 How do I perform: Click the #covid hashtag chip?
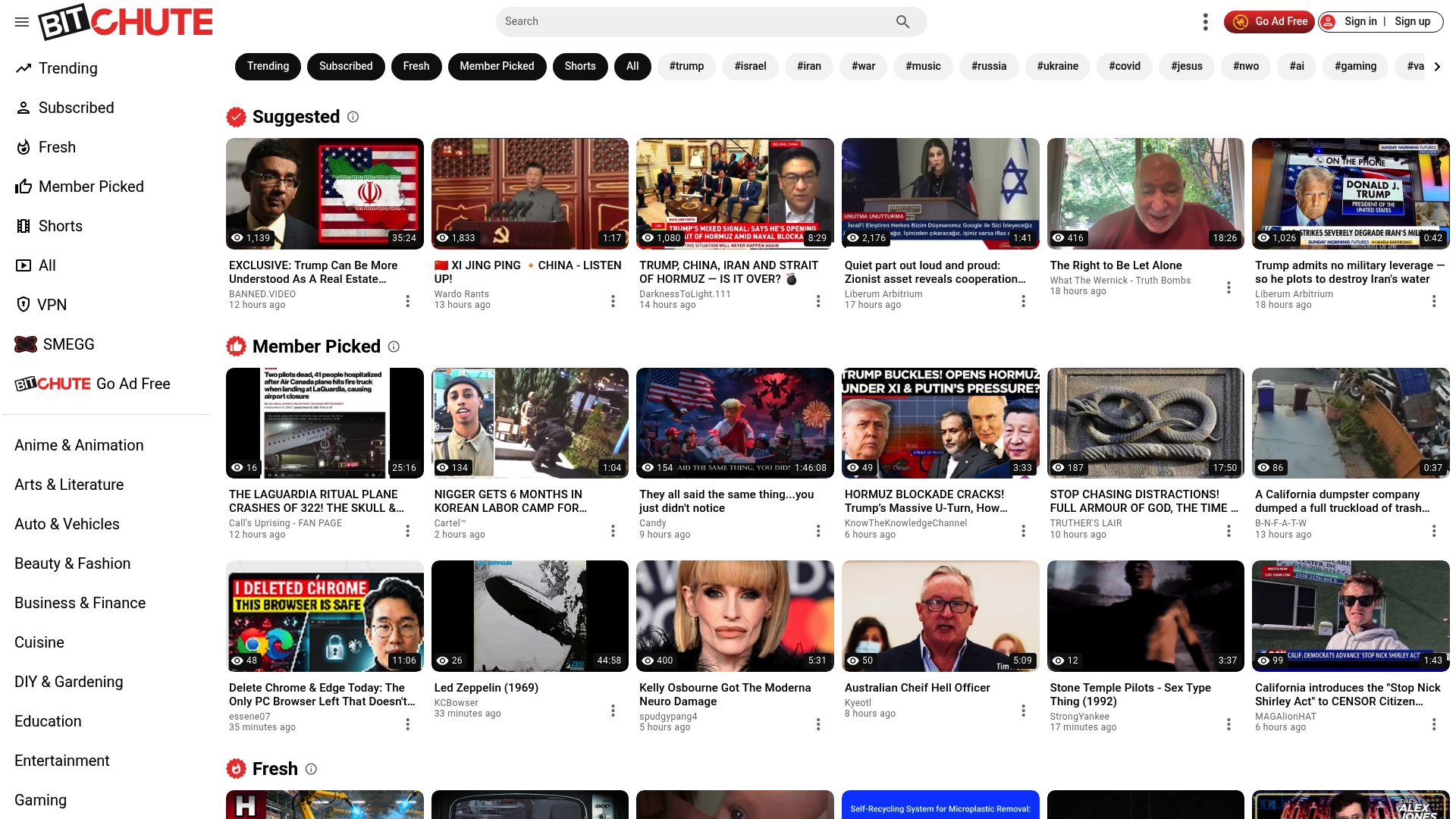1125,67
